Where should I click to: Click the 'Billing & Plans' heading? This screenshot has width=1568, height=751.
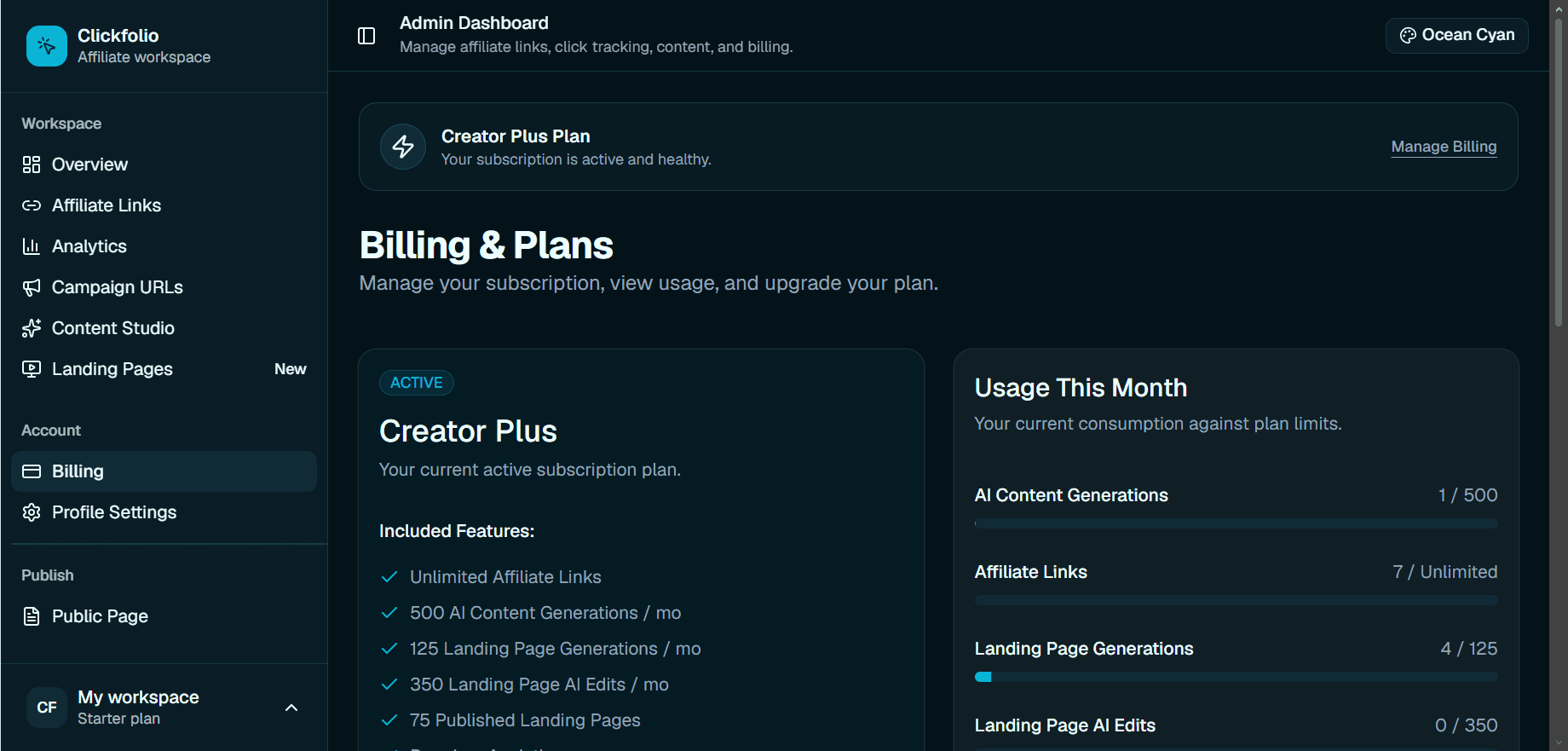pos(486,246)
